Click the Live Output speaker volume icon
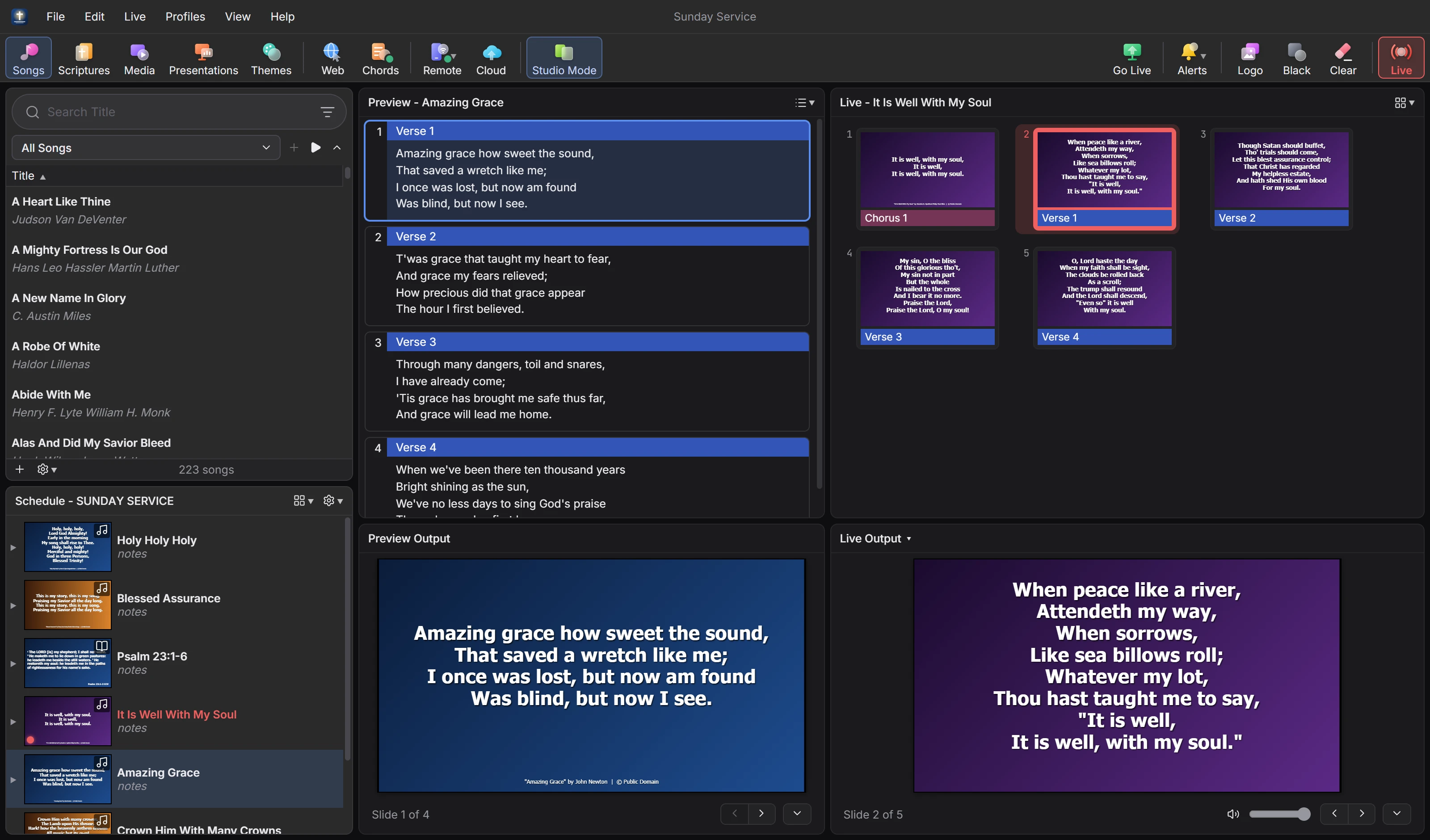Image resolution: width=1430 pixels, height=840 pixels. tap(1233, 814)
